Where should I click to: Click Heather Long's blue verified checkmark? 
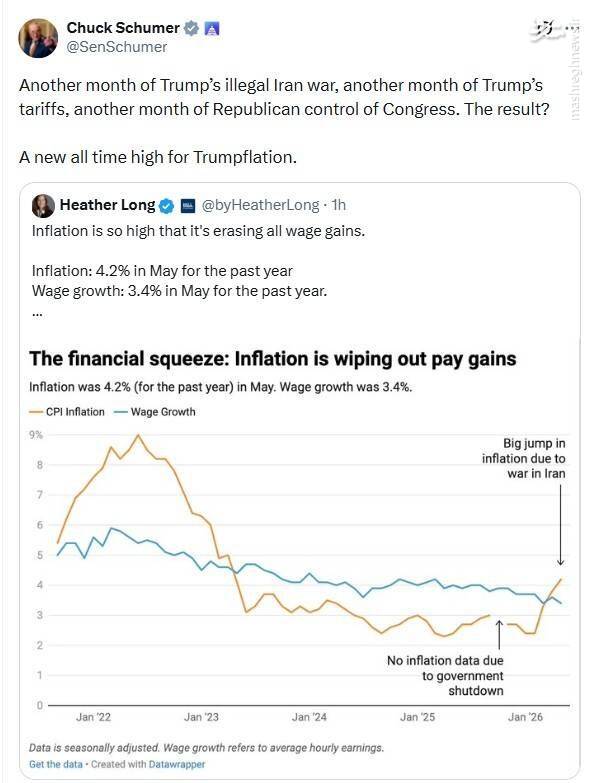click(x=167, y=206)
